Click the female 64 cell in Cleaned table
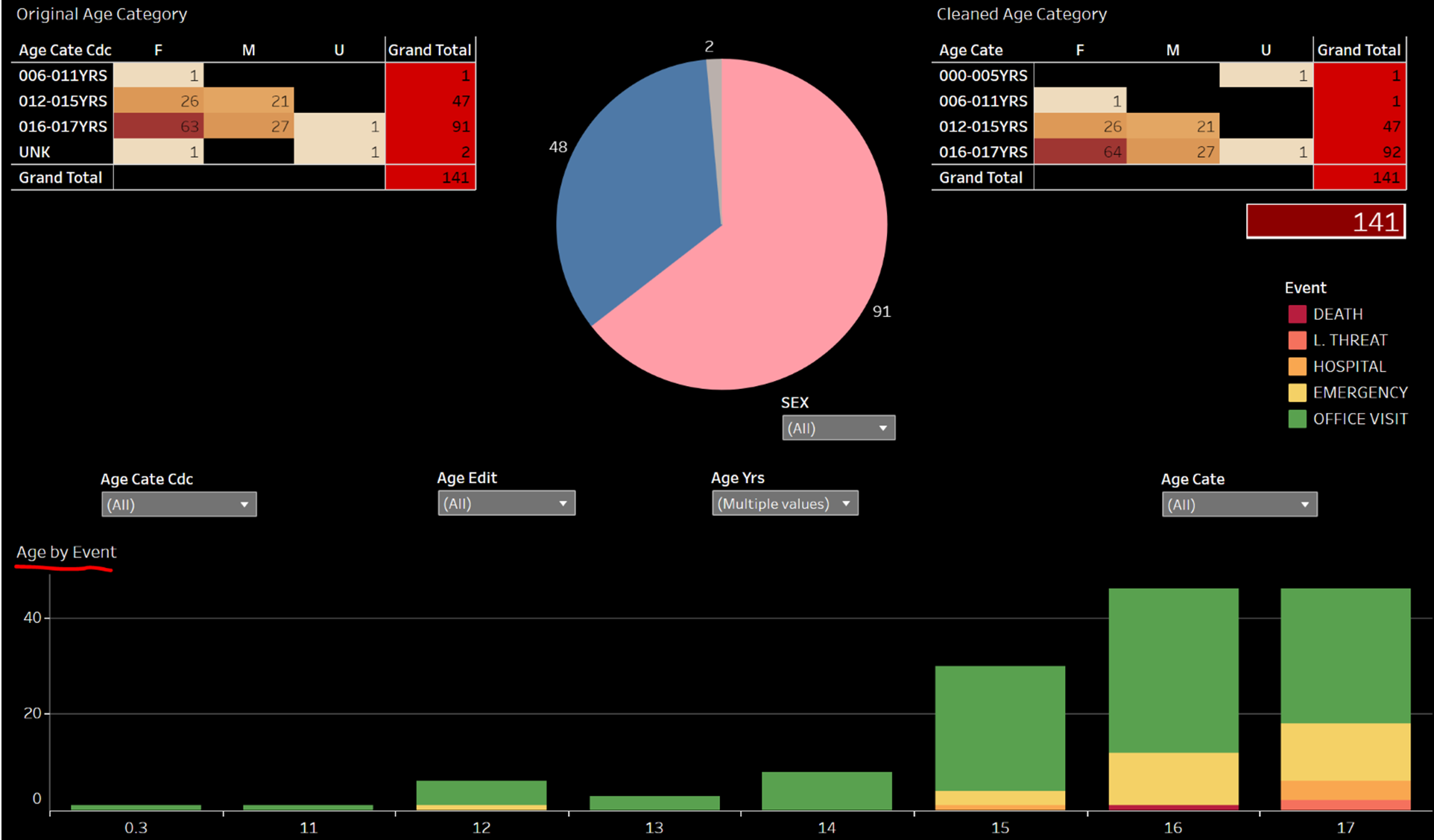Screen dimensions: 1434x840 click(1079, 152)
